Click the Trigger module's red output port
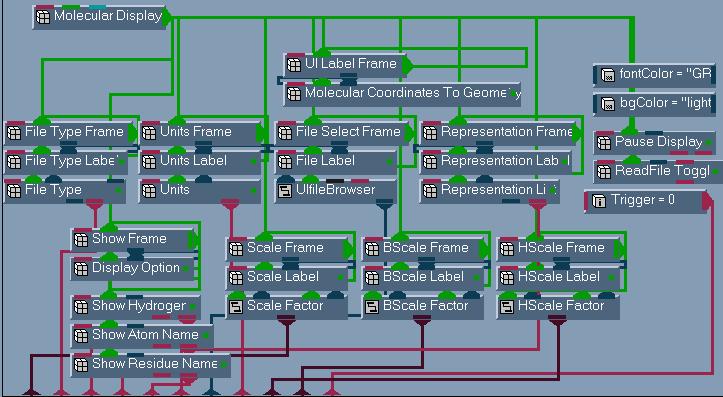Viewport: 723px width, 397px height. 707,201
